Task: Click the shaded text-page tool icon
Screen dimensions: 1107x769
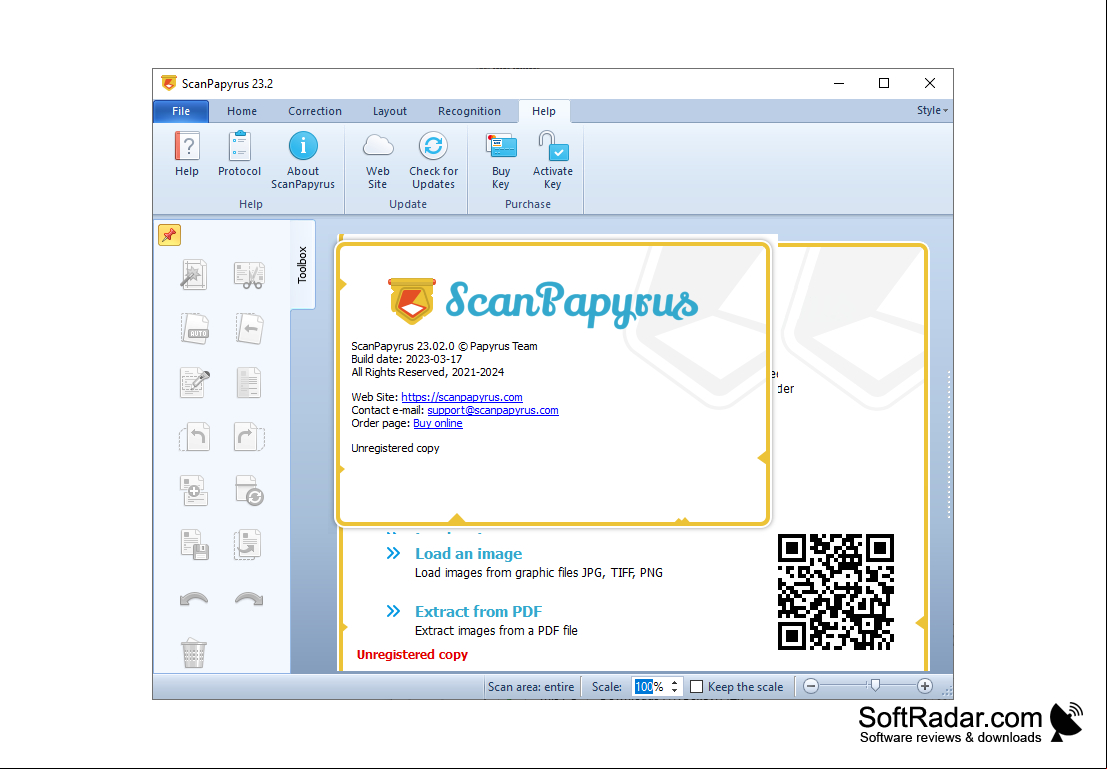Action: (249, 383)
